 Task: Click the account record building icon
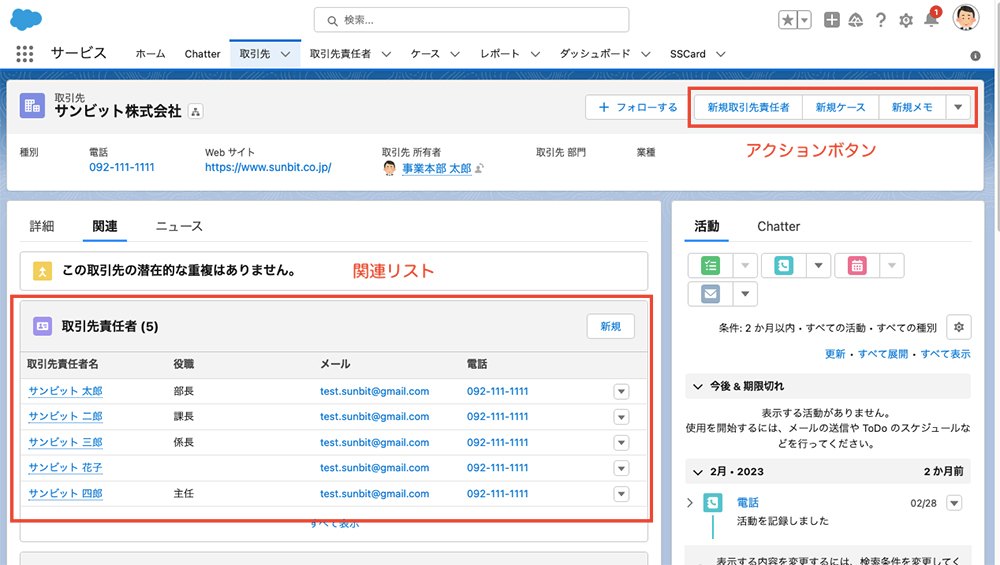(32, 106)
